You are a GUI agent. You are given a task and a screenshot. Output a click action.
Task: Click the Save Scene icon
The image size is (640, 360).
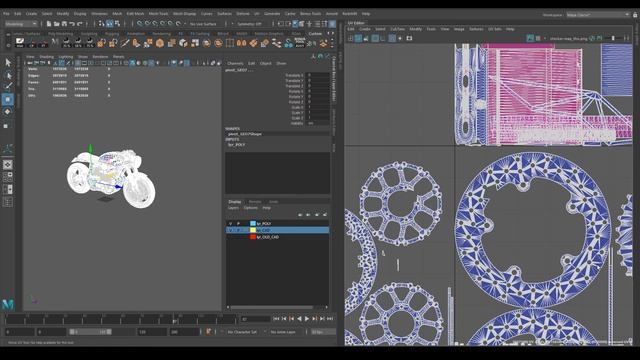64,24
